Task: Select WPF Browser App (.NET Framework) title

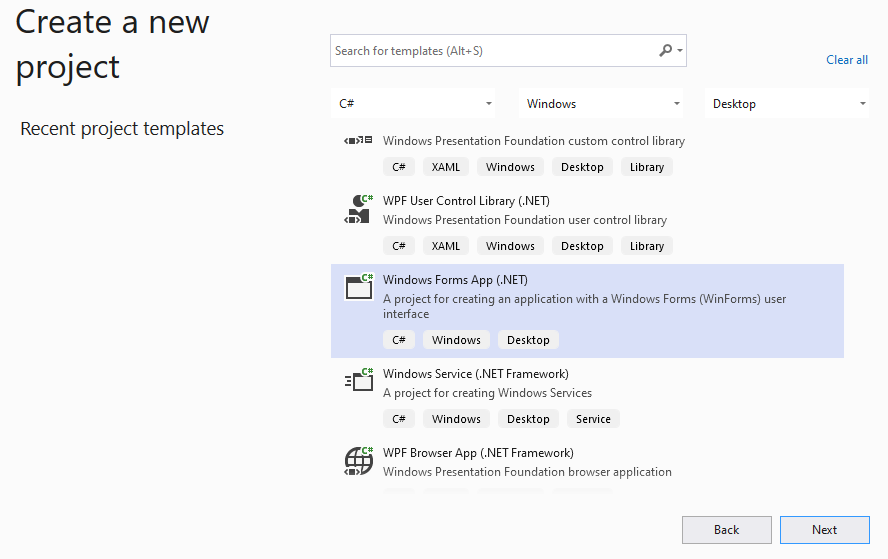Action: pyautogui.click(x=478, y=453)
